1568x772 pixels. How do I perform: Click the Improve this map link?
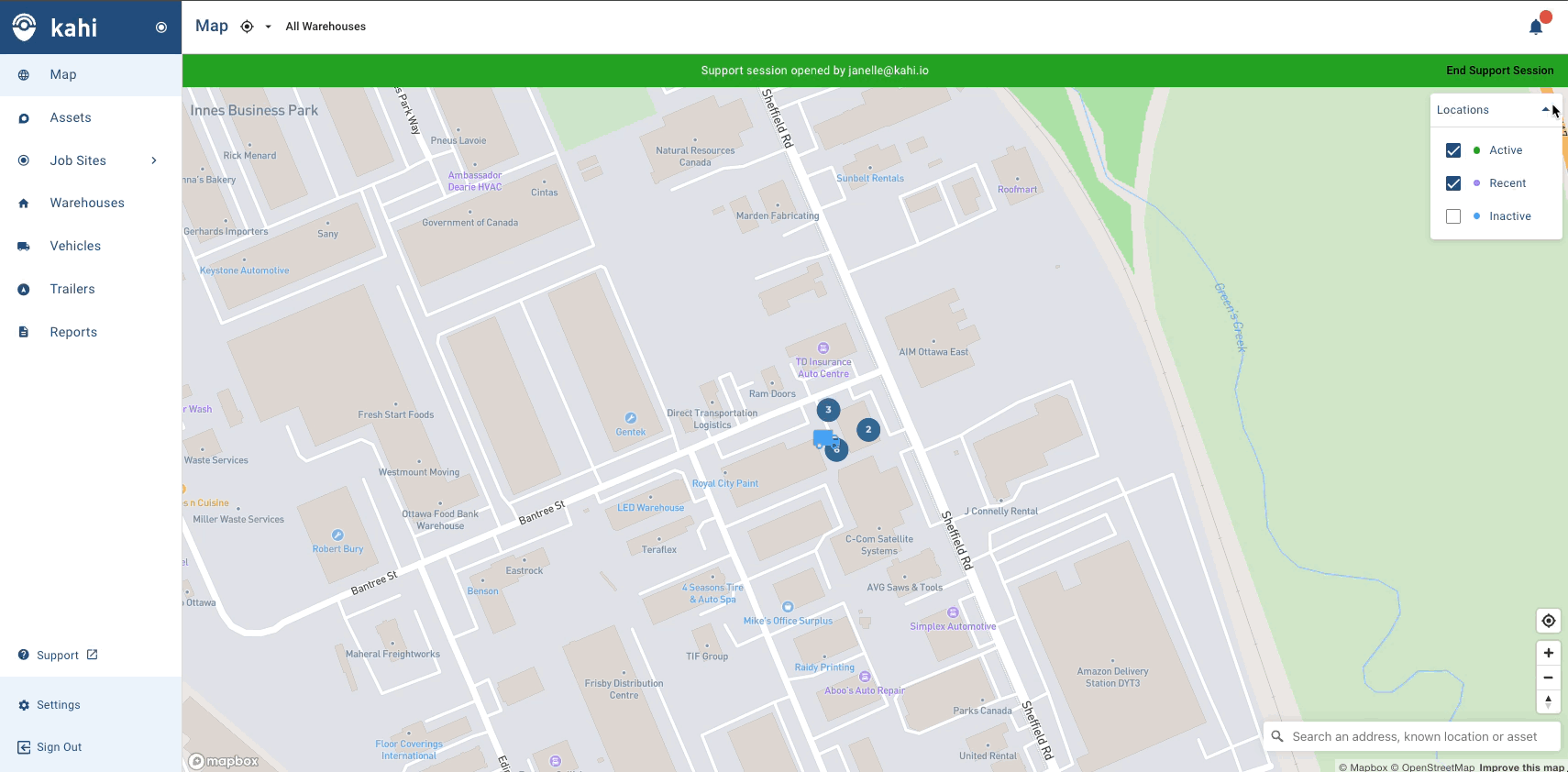click(1521, 767)
